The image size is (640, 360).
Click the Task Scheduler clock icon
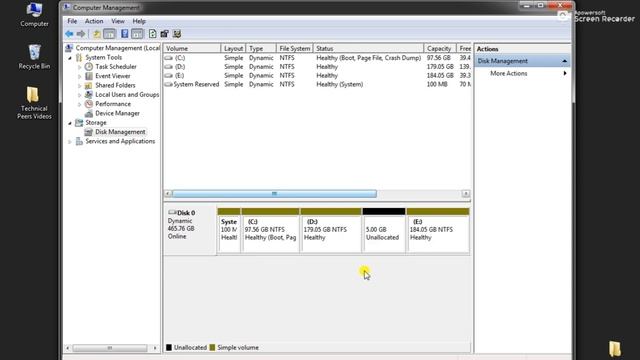point(89,67)
